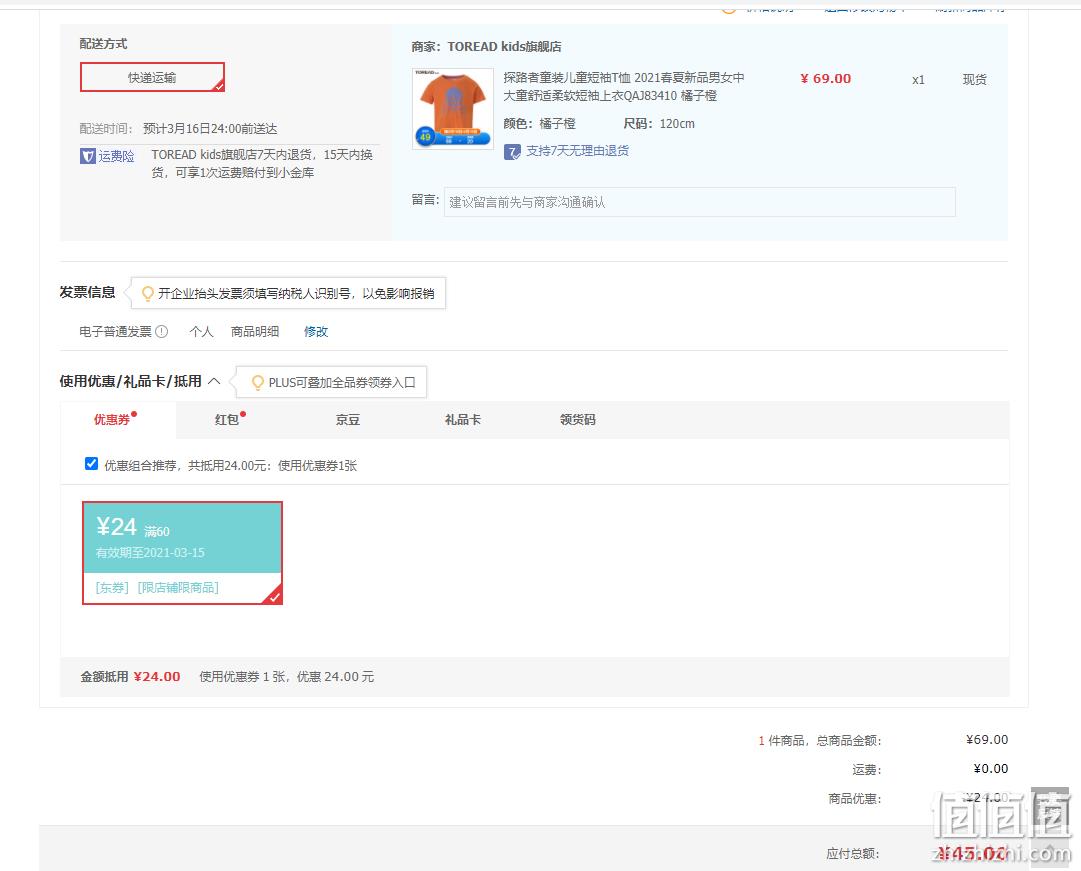Click the 颜色 橘子橙 color text

click(x=539, y=124)
